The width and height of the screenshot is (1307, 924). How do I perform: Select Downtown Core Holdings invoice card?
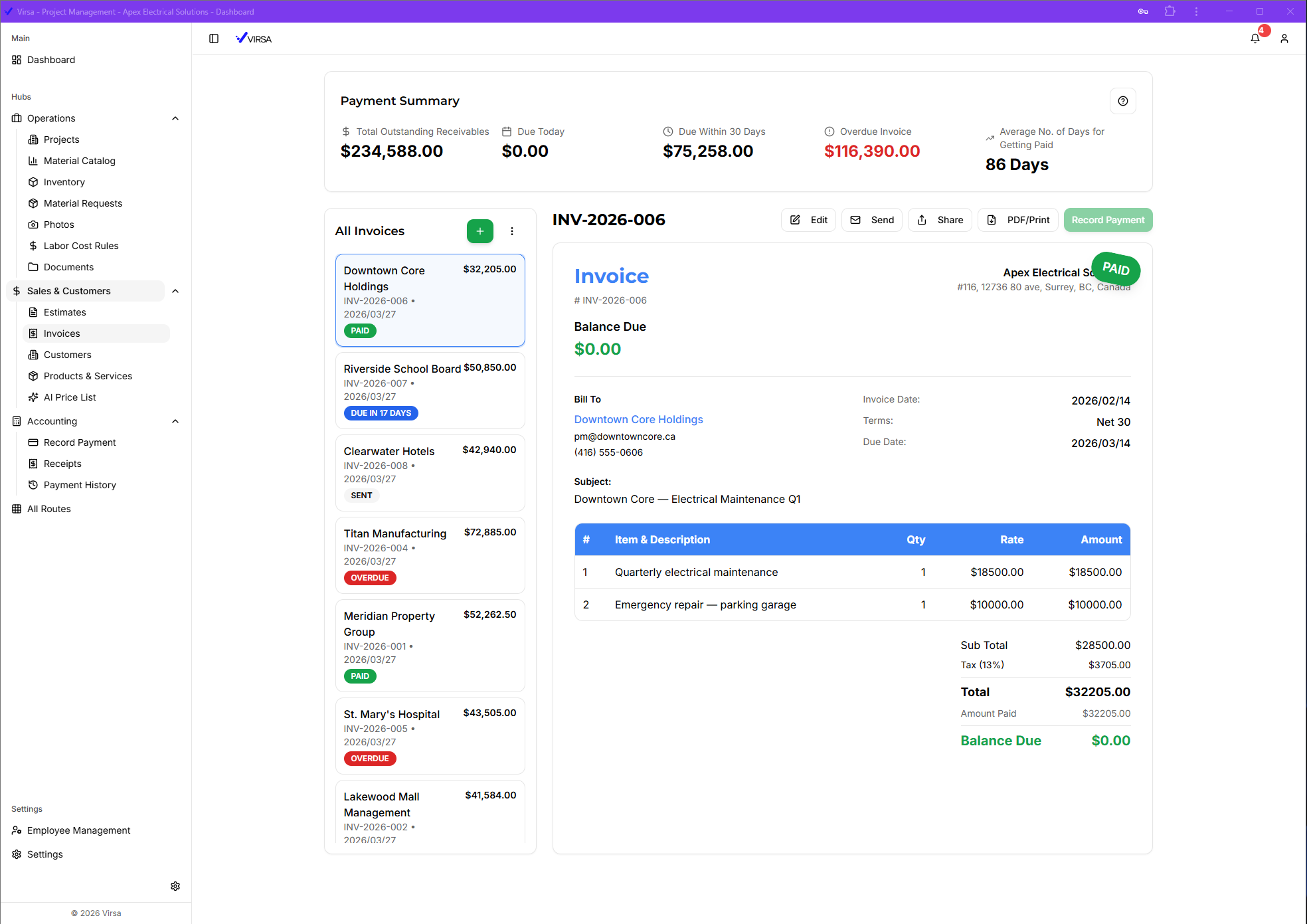pos(430,300)
